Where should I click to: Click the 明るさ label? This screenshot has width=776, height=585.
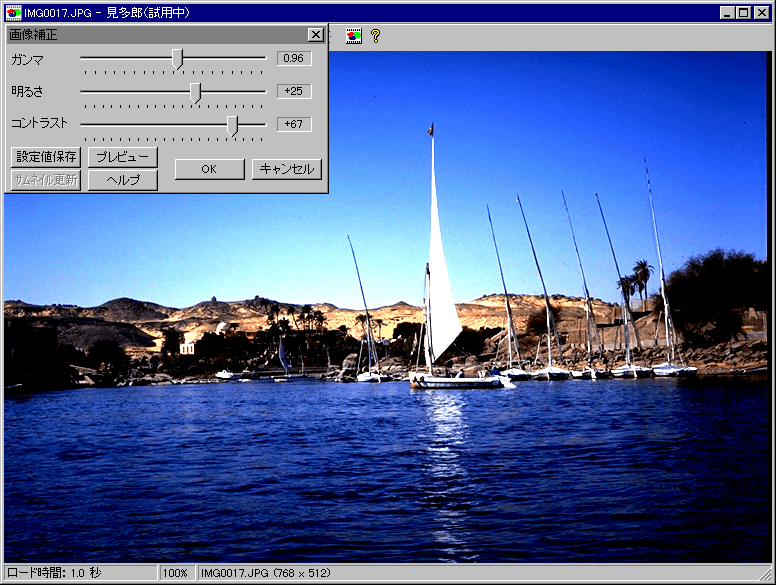click(x=27, y=92)
